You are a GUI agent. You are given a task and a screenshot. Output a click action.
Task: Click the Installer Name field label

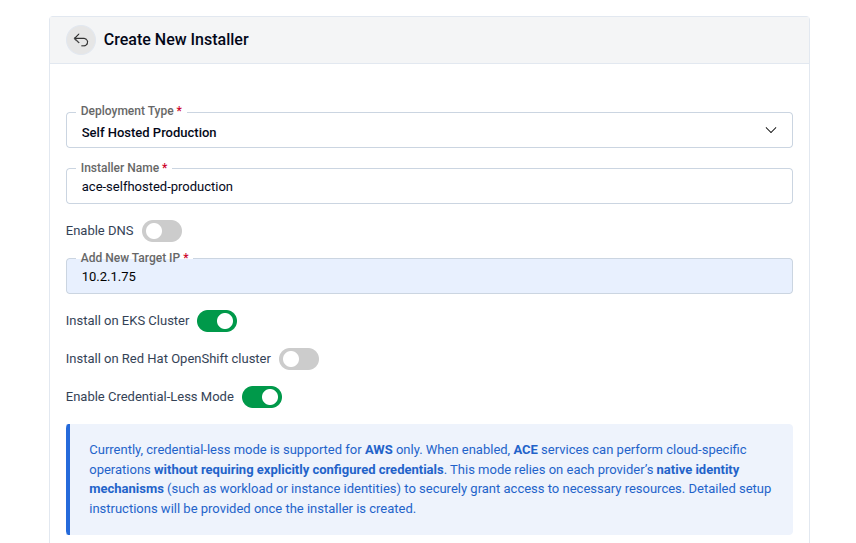click(x=120, y=168)
